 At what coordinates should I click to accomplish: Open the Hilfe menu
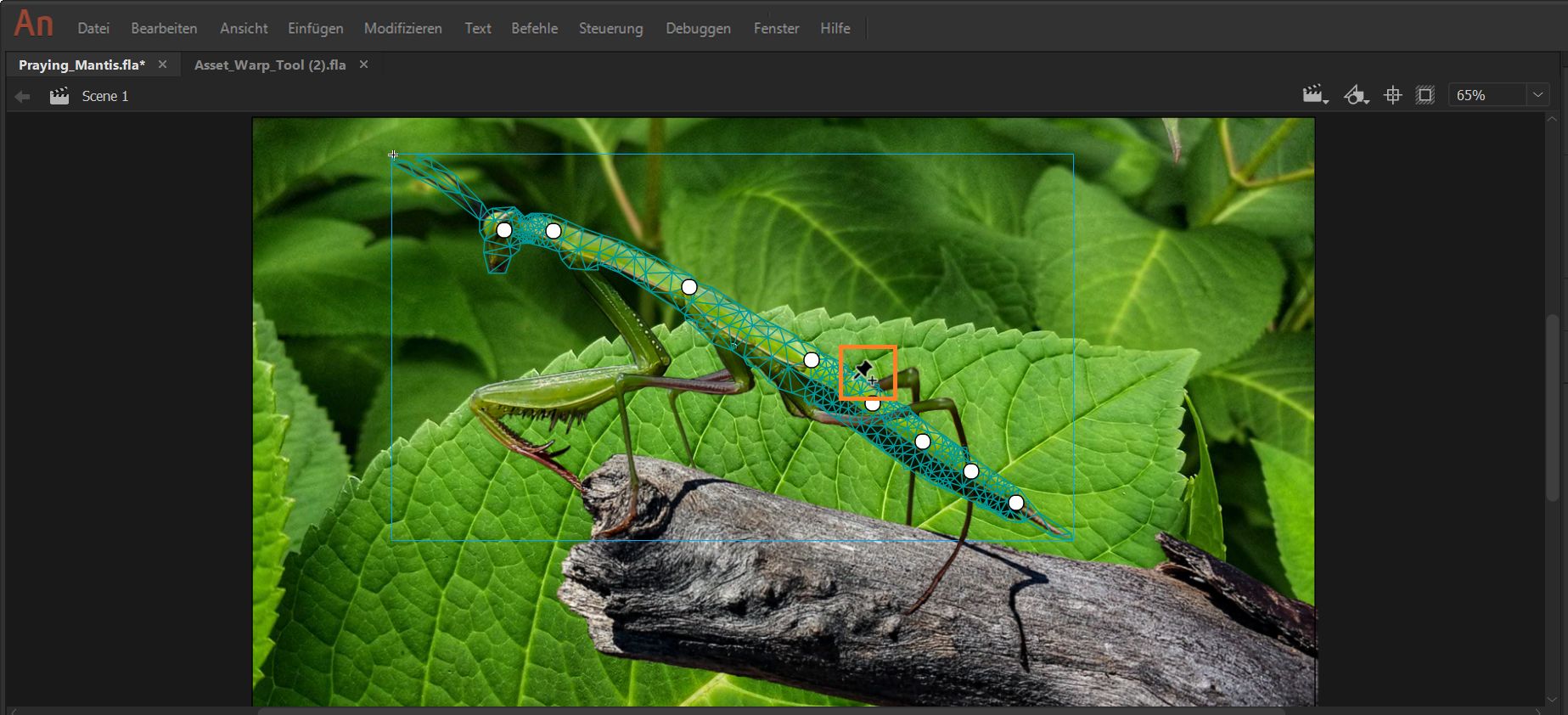pos(835,28)
